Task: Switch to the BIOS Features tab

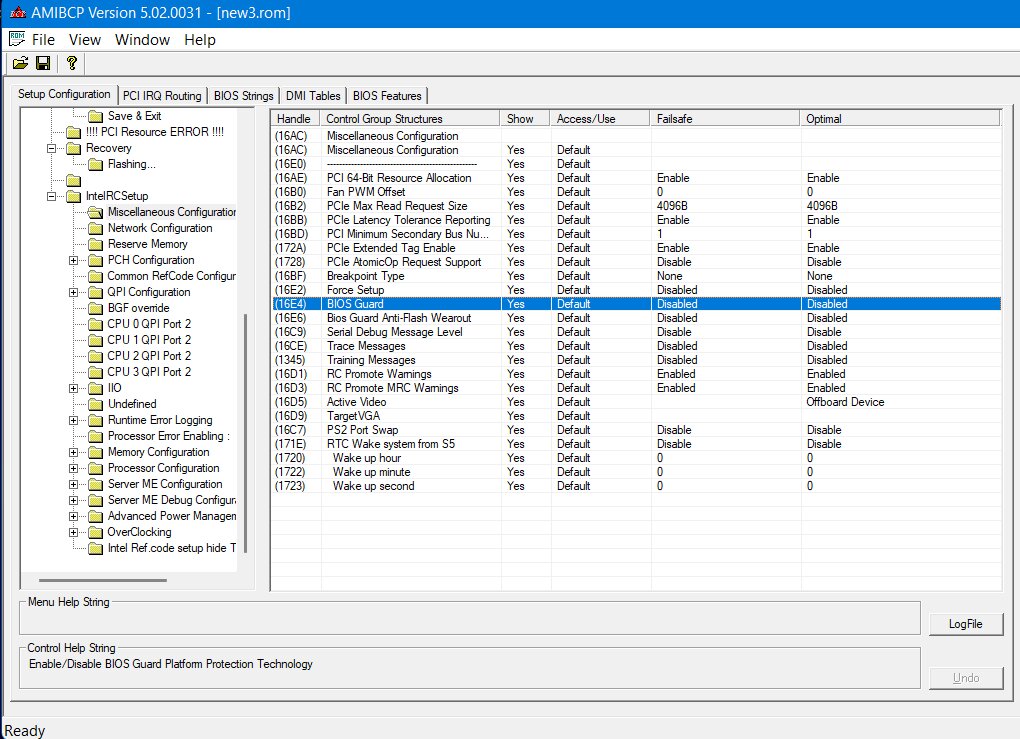Action: (x=387, y=96)
